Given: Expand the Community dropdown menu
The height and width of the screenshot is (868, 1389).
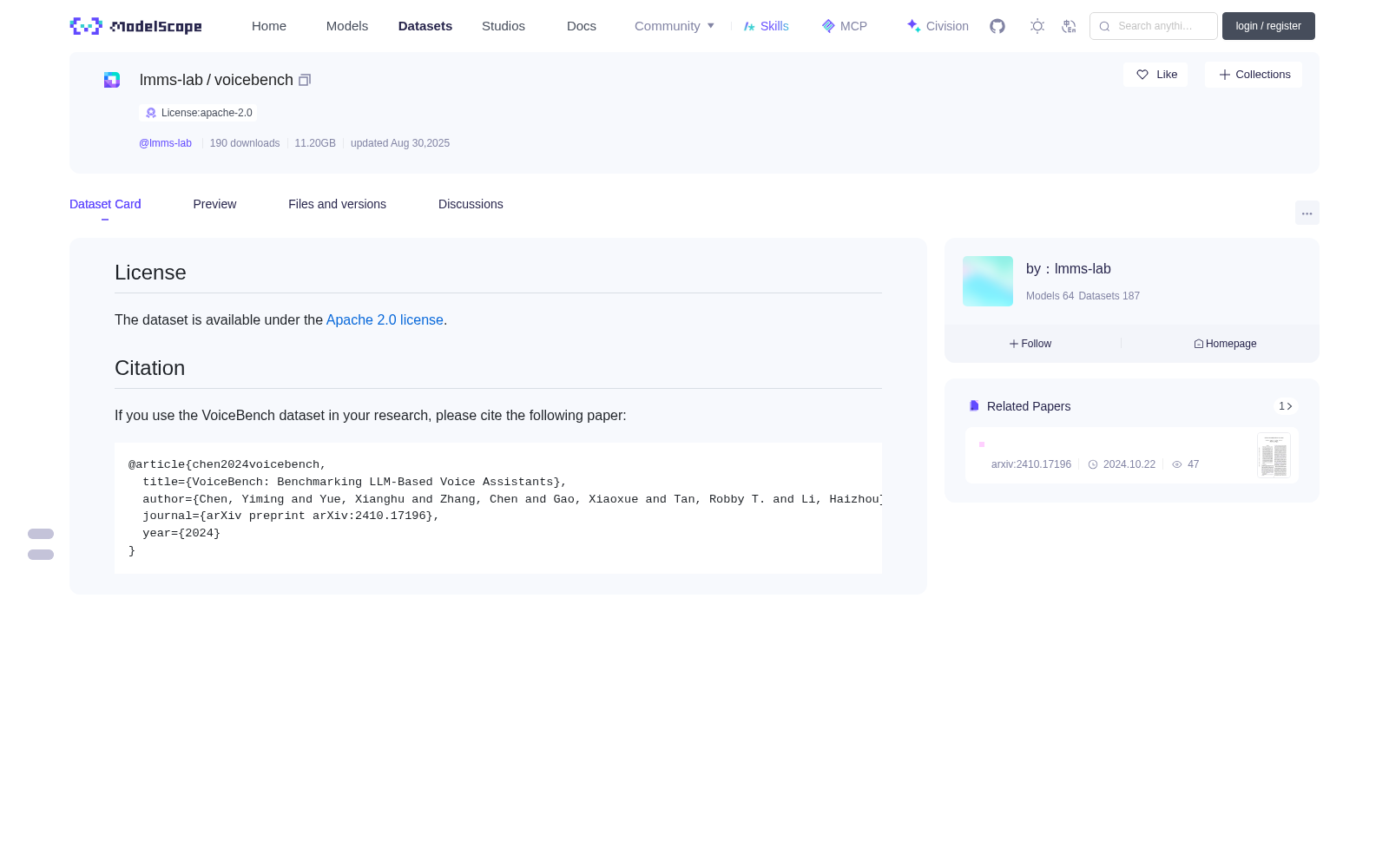Looking at the screenshot, I should 675,26.
